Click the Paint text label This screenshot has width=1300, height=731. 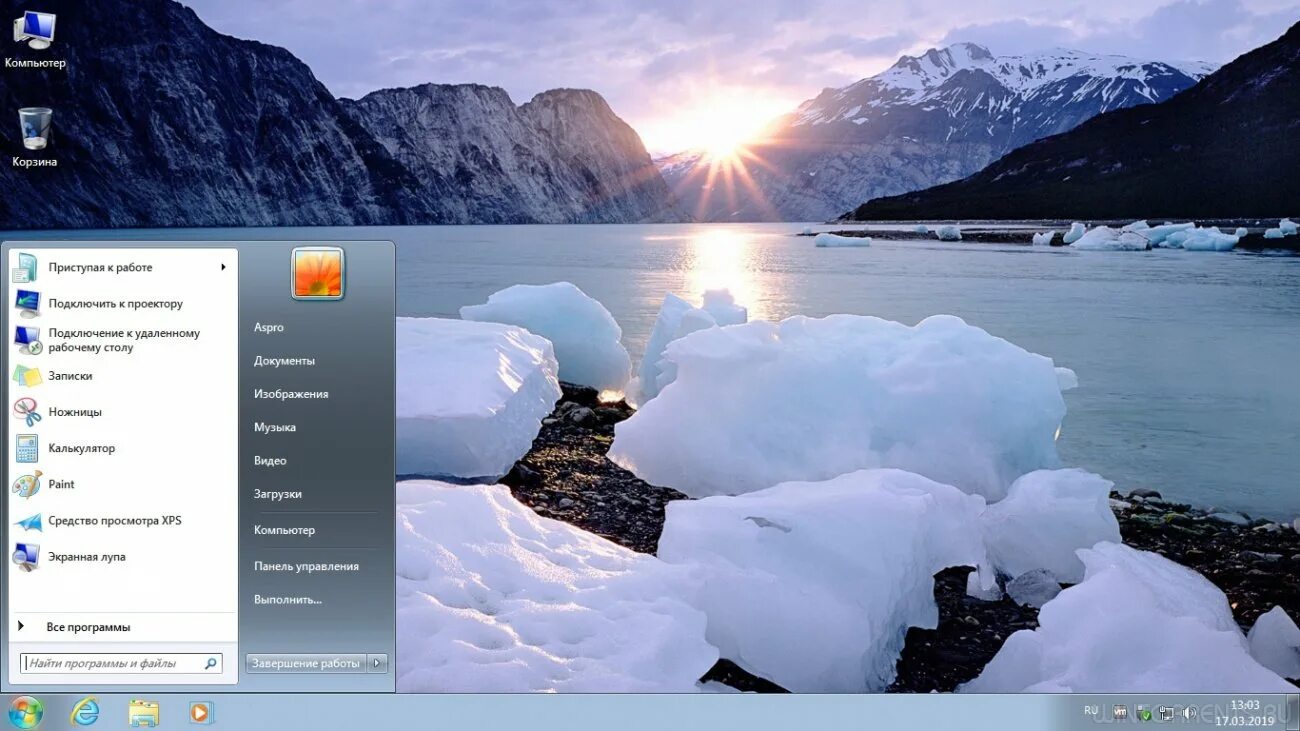coord(62,484)
